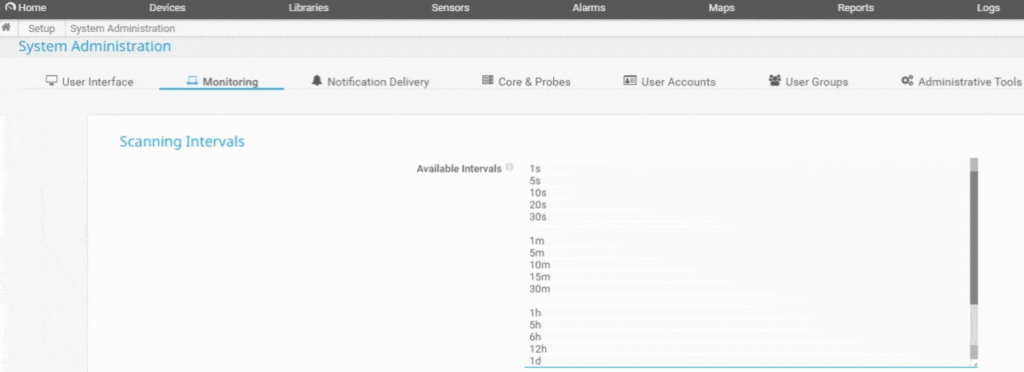Click the gears icon for Administrative Tools

(x=907, y=81)
